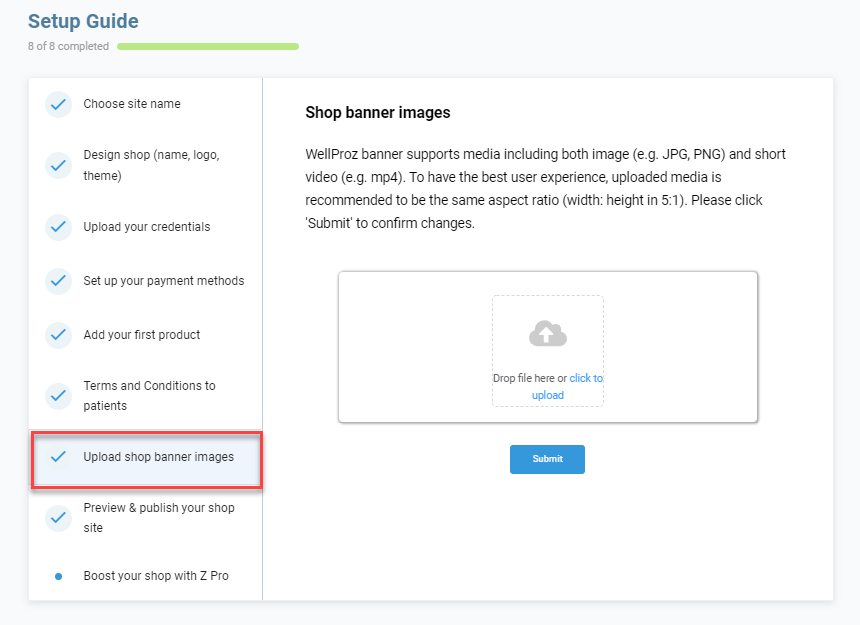Select Boost your shop with Z Pro
The image size is (860, 625).
click(156, 576)
